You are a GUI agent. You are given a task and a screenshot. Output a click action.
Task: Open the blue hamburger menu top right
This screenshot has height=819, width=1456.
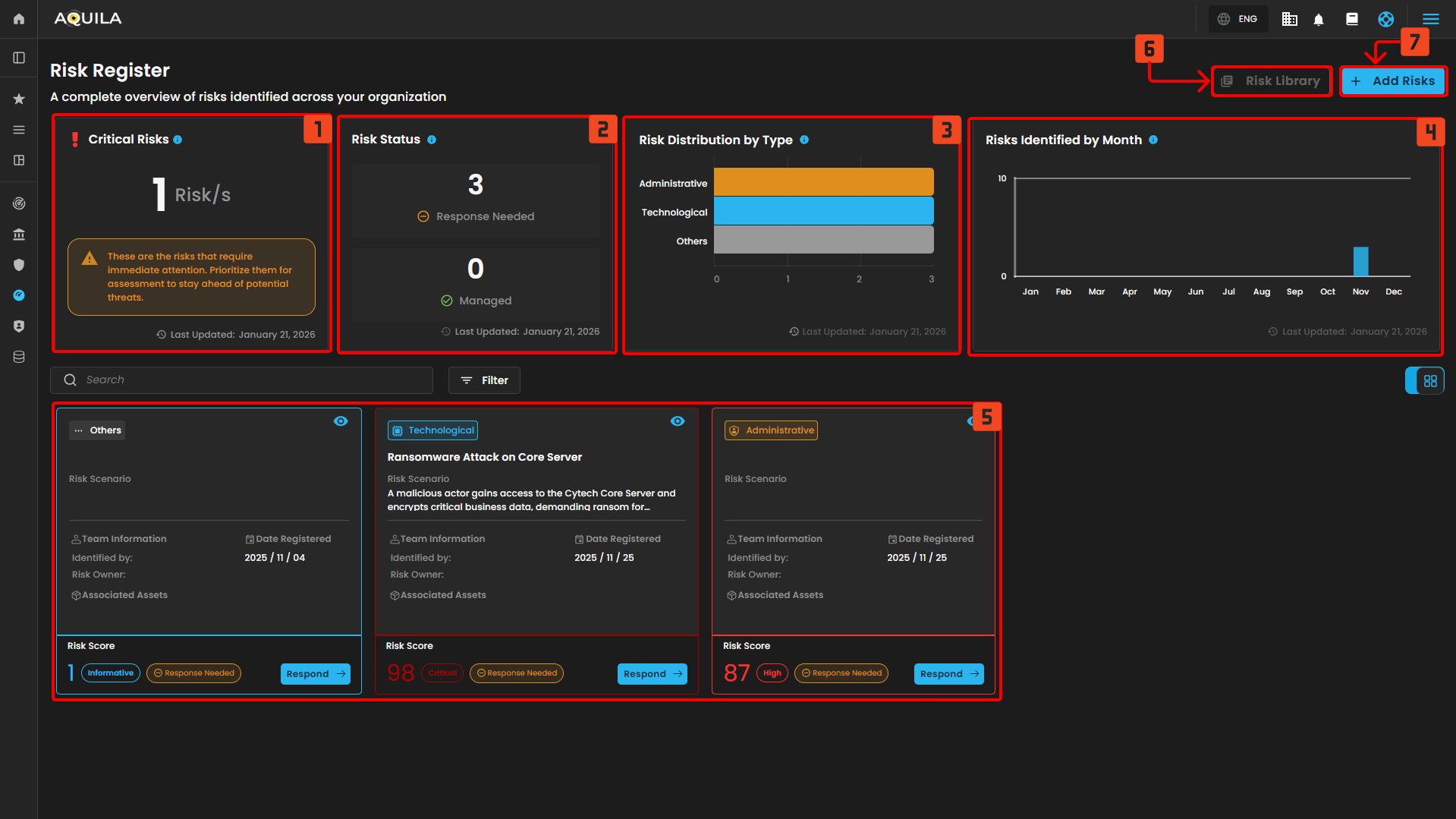click(1430, 20)
